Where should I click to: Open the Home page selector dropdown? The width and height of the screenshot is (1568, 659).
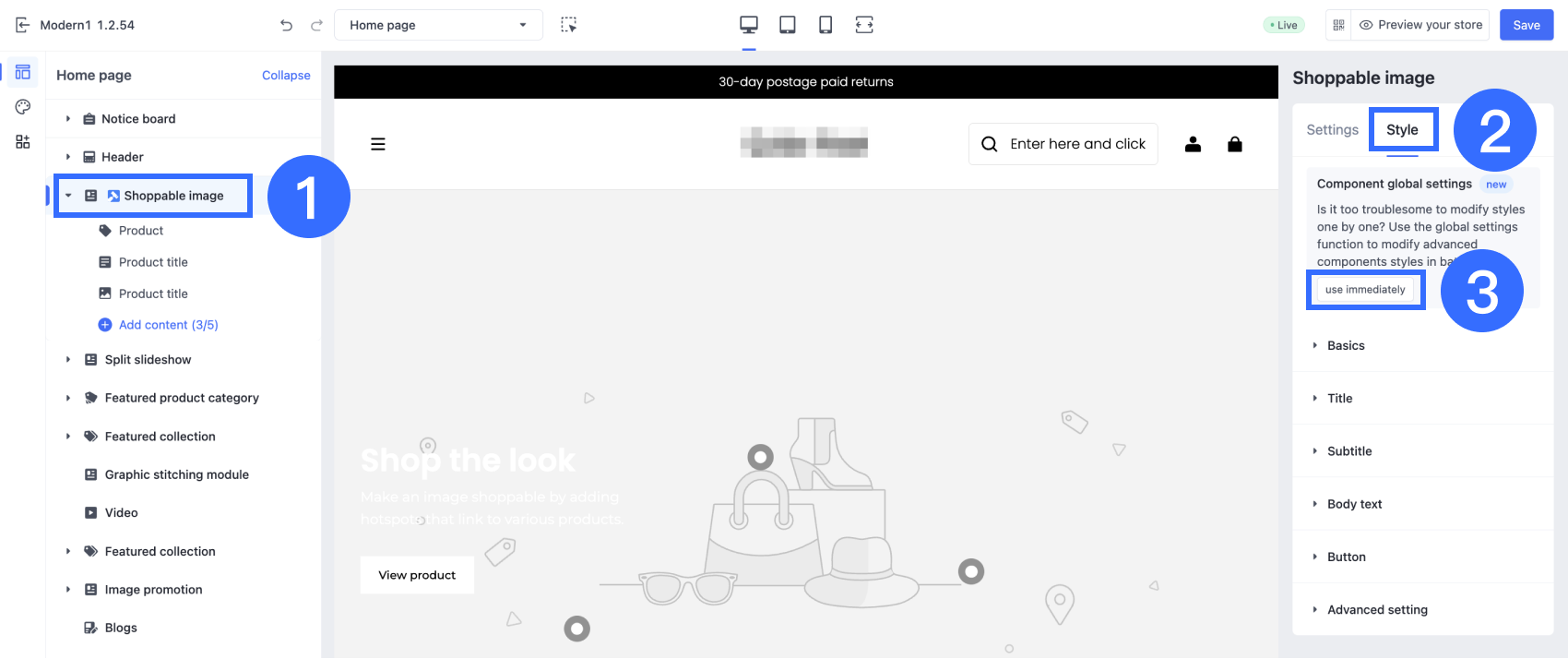tap(438, 25)
